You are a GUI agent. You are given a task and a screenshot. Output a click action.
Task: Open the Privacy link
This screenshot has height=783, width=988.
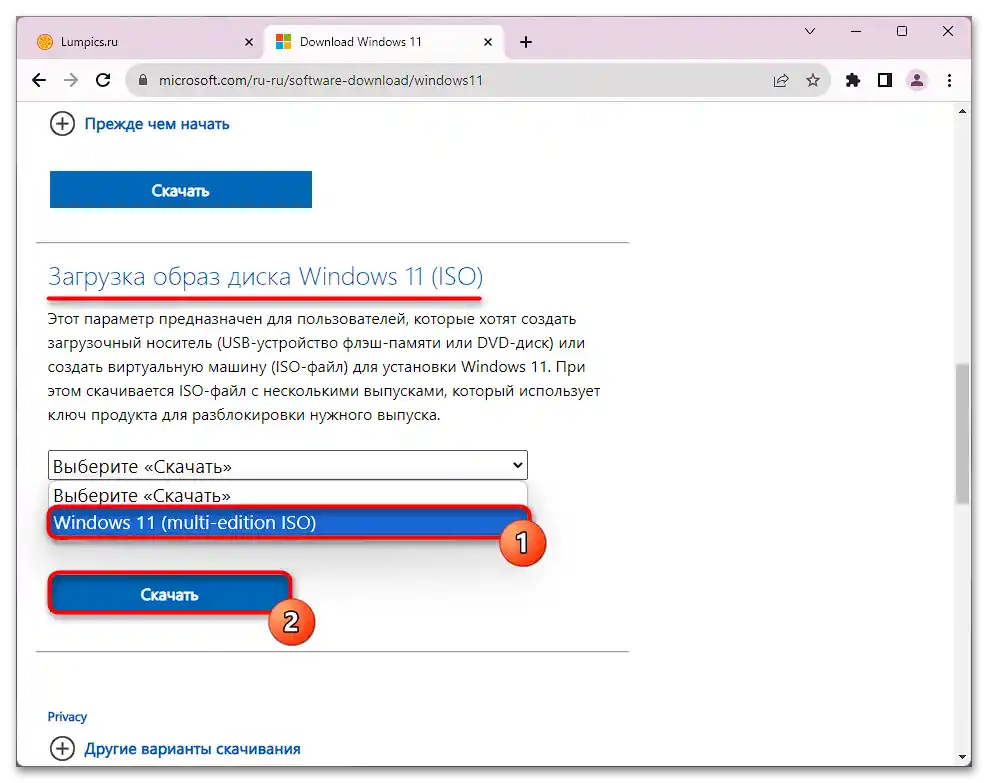[x=66, y=716]
